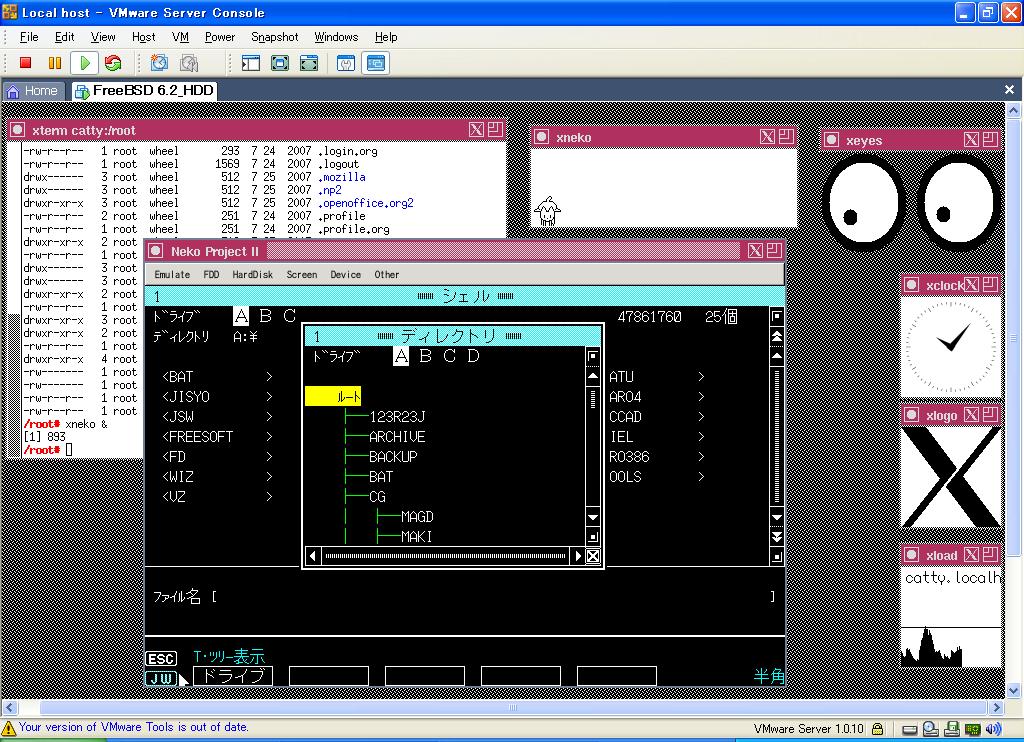
Task: Click the Take Snapshot toolbar icon
Action: [x=159, y=63]
